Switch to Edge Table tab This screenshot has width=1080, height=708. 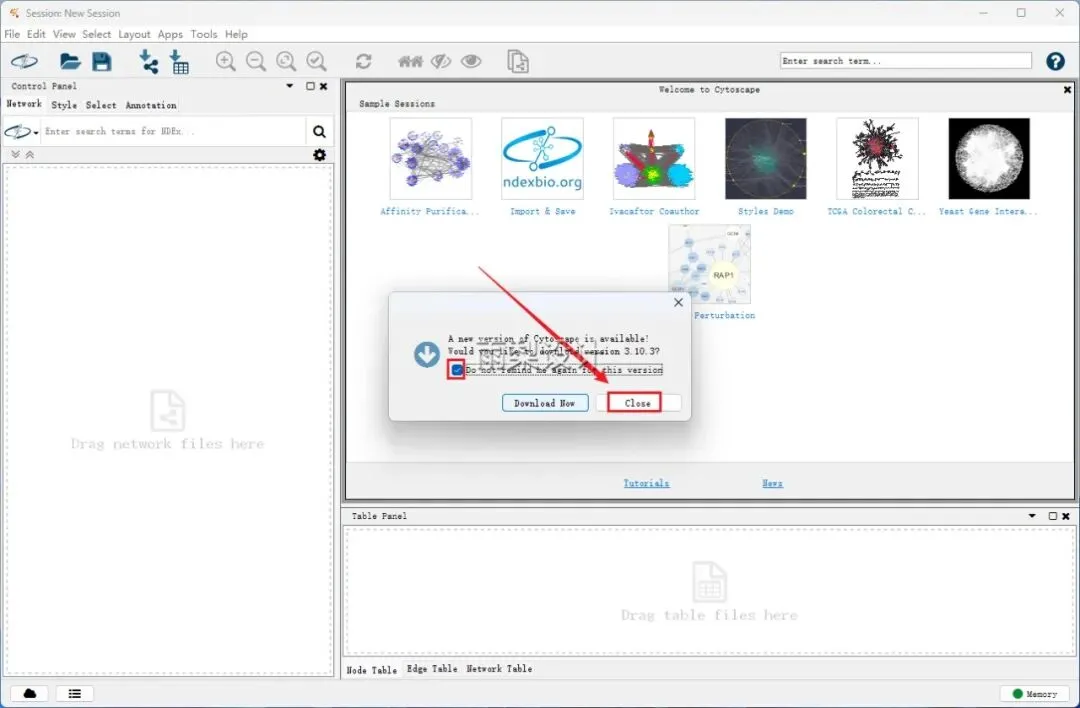coord(432,669)
